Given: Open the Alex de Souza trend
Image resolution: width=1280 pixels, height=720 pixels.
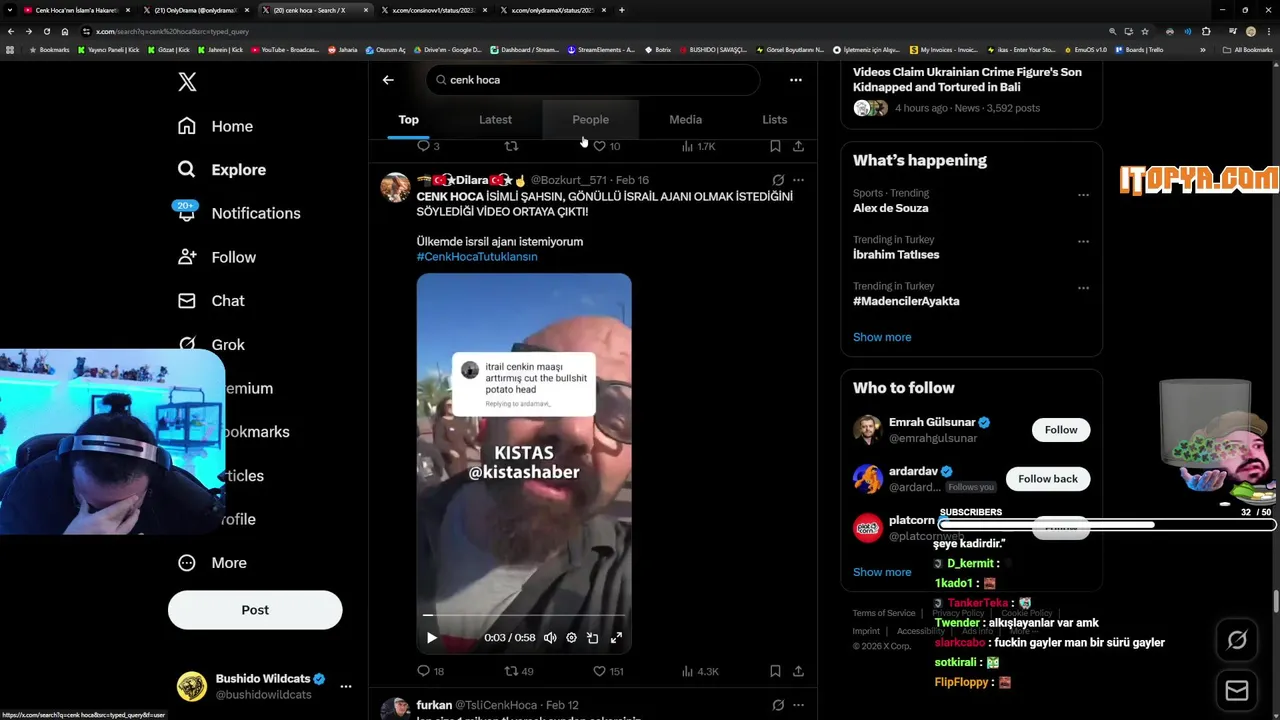Looking at the screenshot, I should point(891,208).
